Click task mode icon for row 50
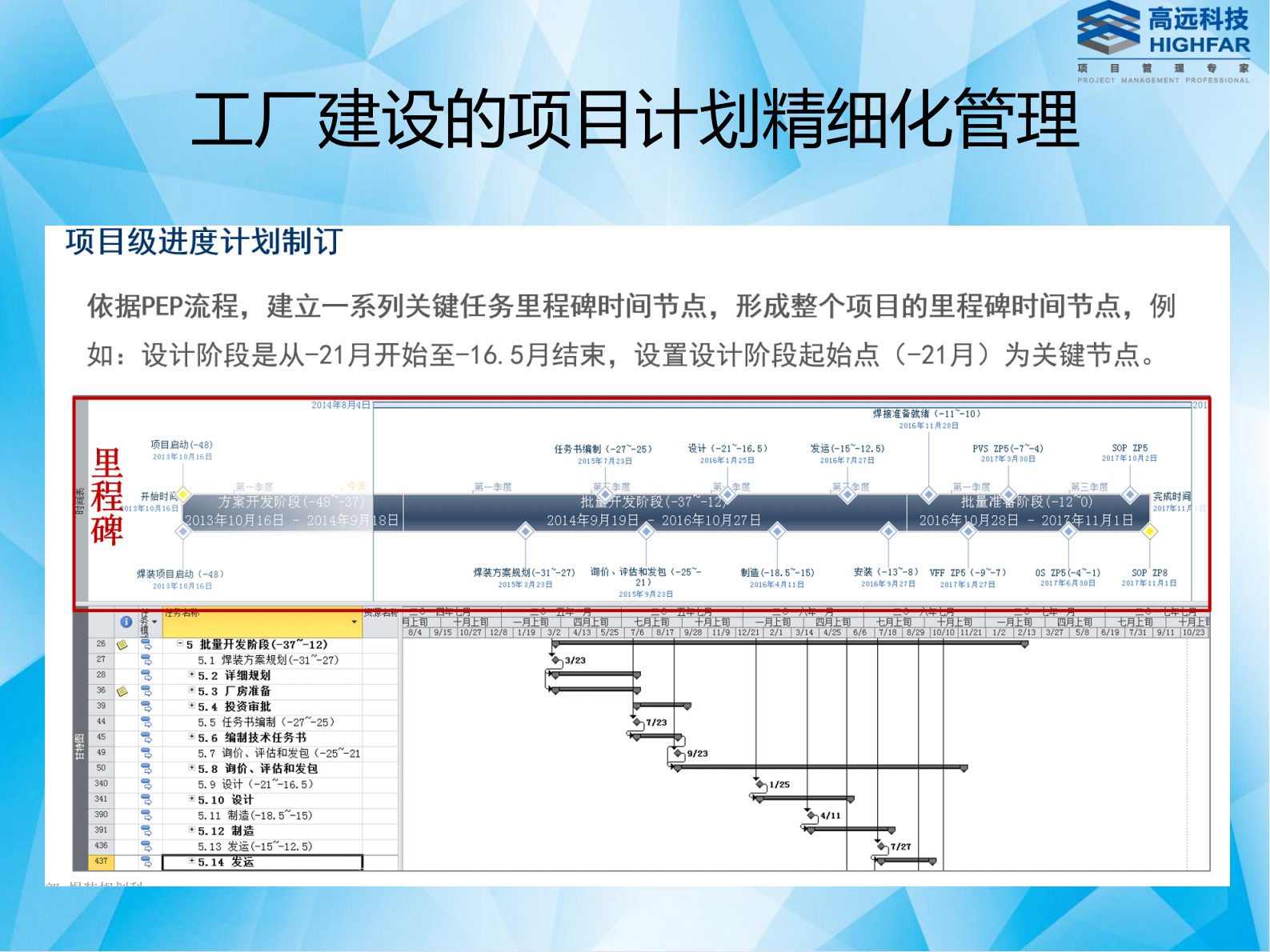This screenshot has width=1270, height=952. [146, 768]
